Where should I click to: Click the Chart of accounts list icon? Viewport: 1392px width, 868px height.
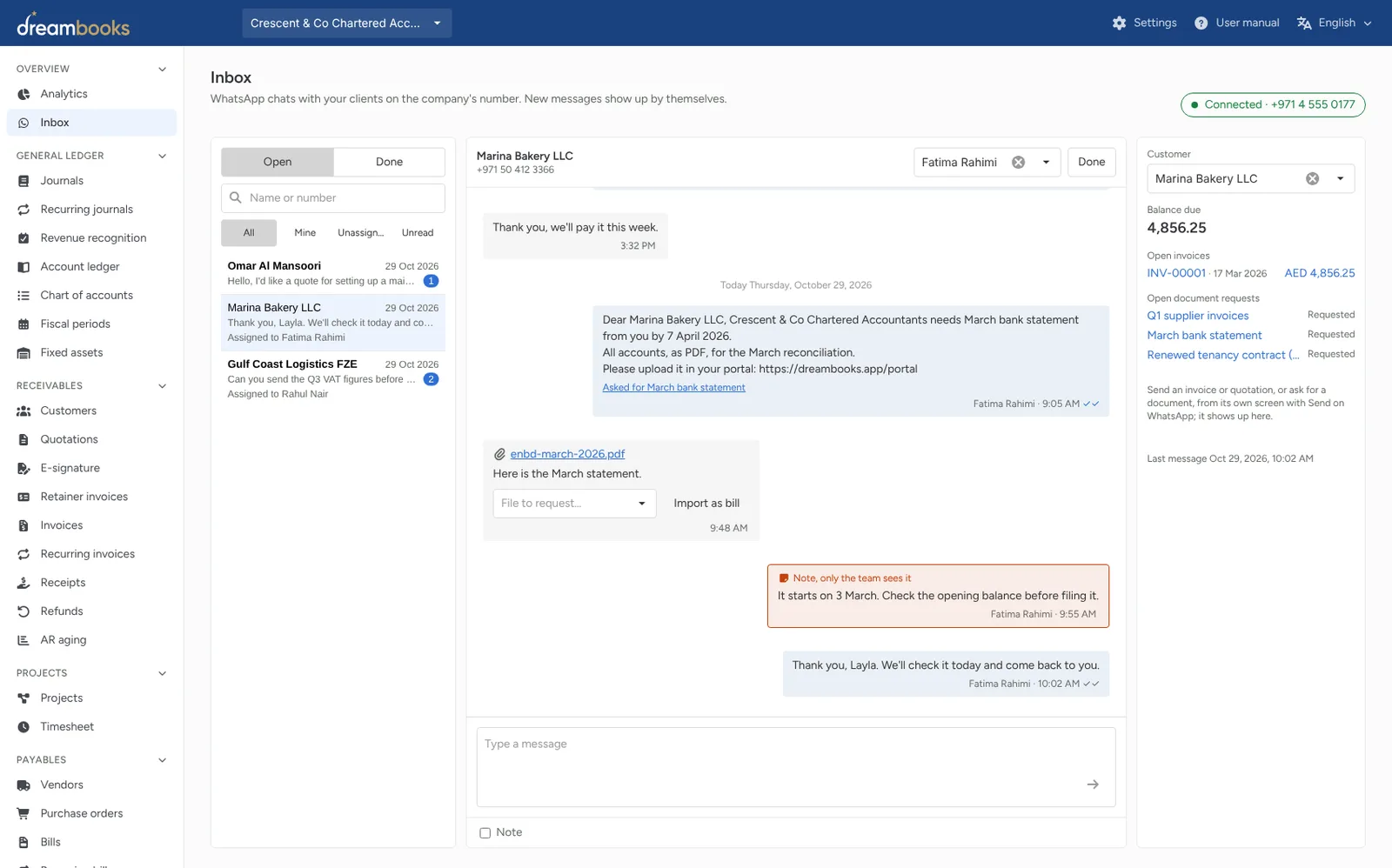pyautogui.click(x=23, y=296)
